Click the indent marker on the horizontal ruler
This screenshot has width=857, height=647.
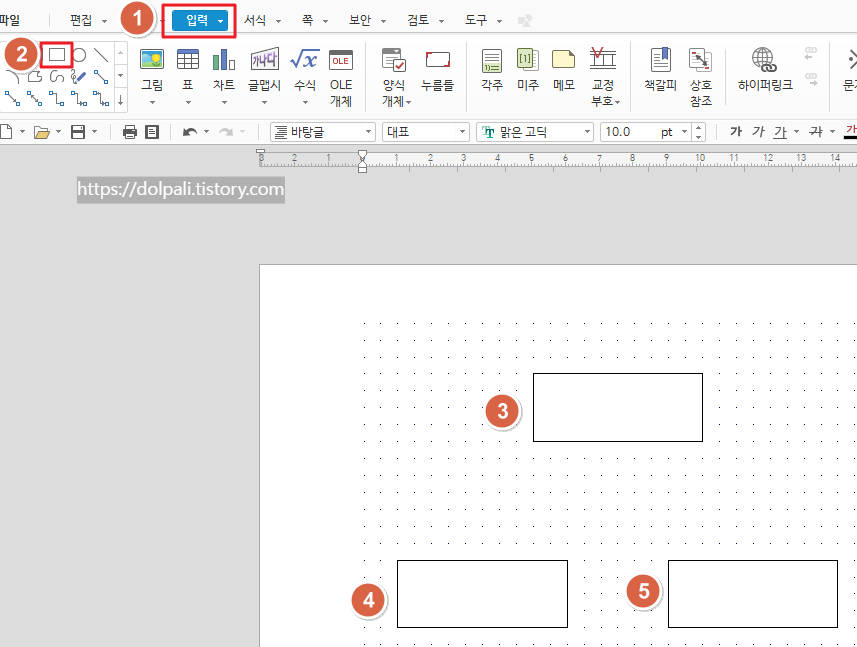pos(362,161)
